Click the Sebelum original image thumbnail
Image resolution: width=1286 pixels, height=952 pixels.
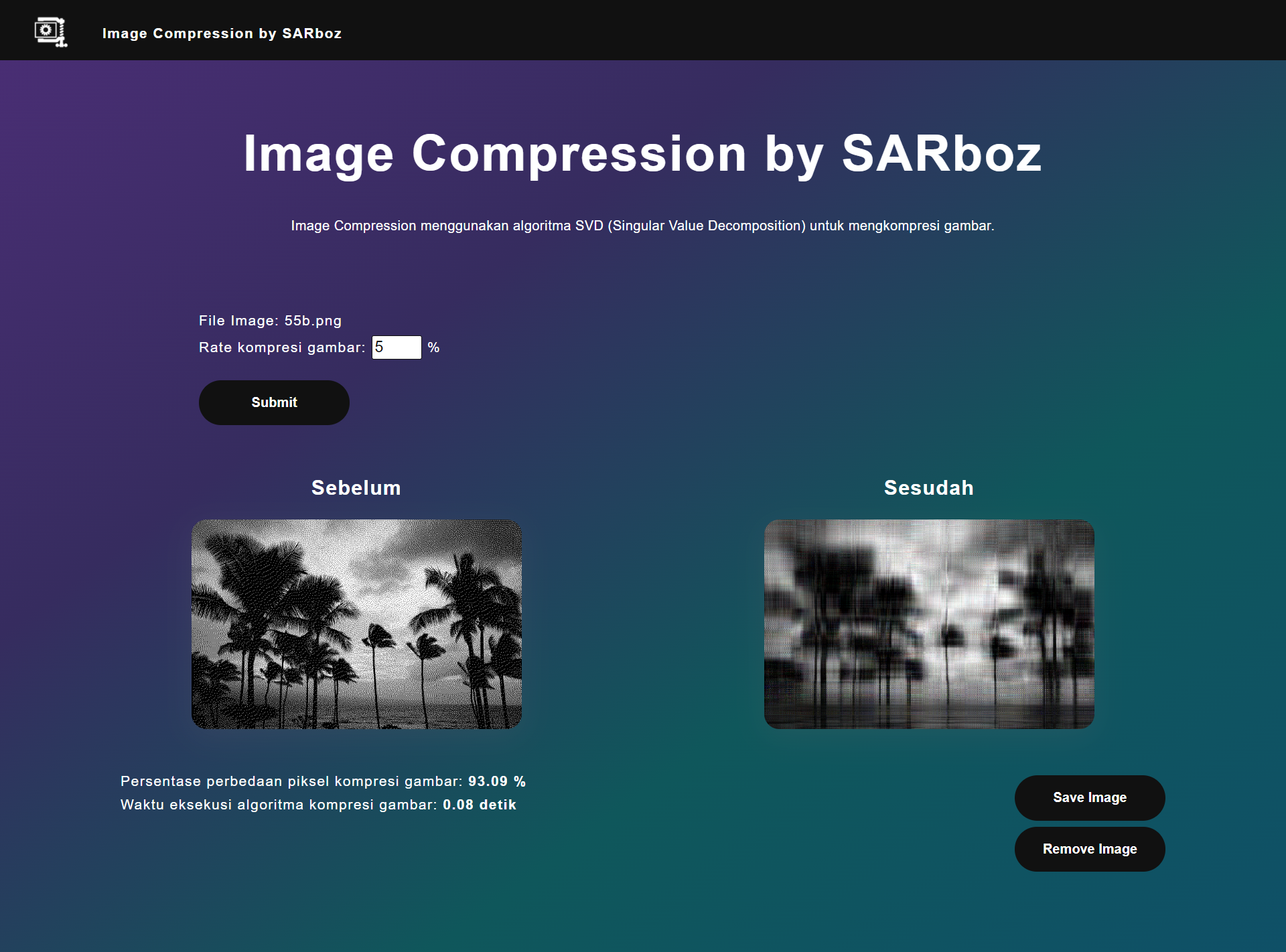click(356, 624)
